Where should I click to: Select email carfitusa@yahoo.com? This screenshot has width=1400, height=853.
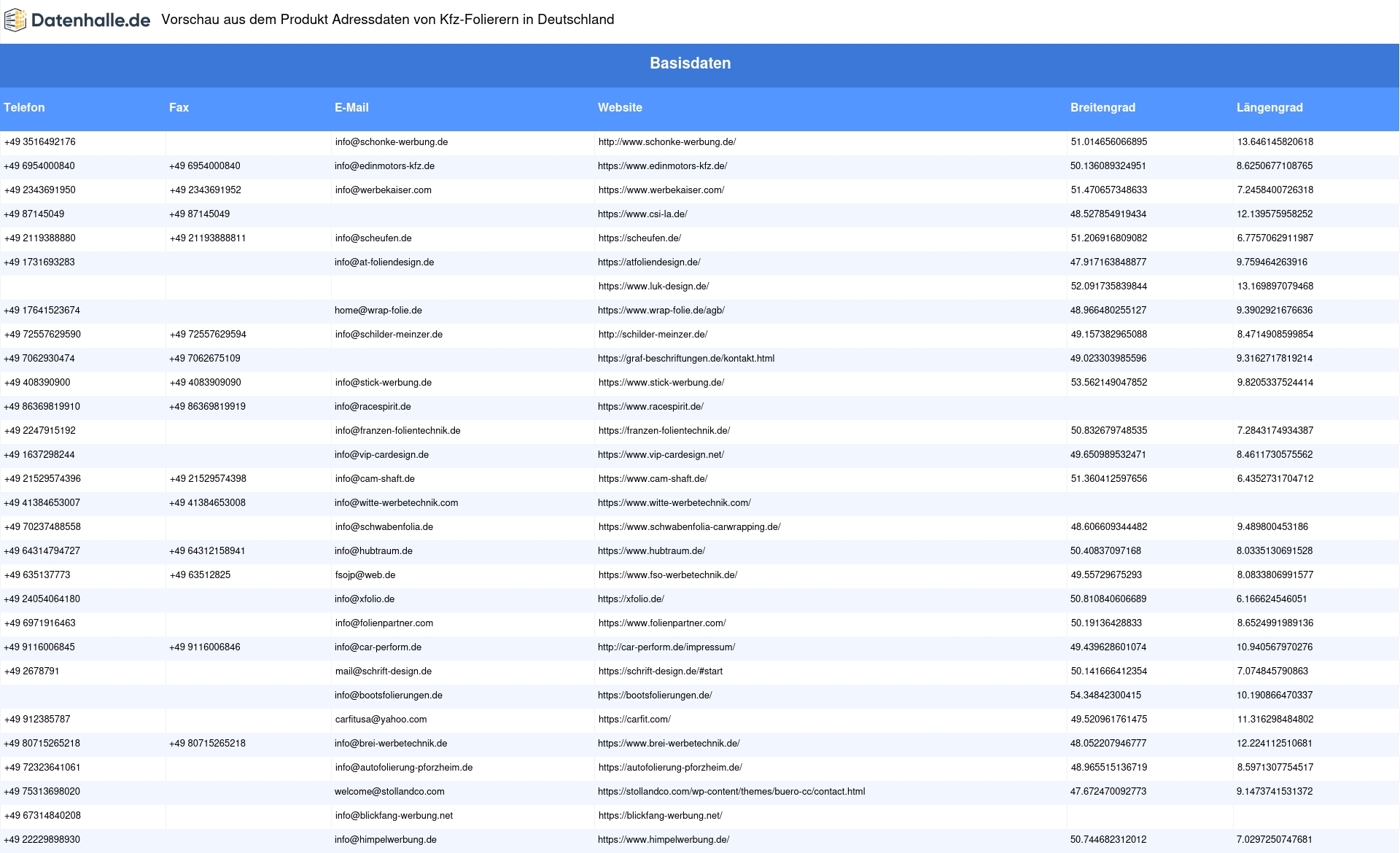pos(381,720)
